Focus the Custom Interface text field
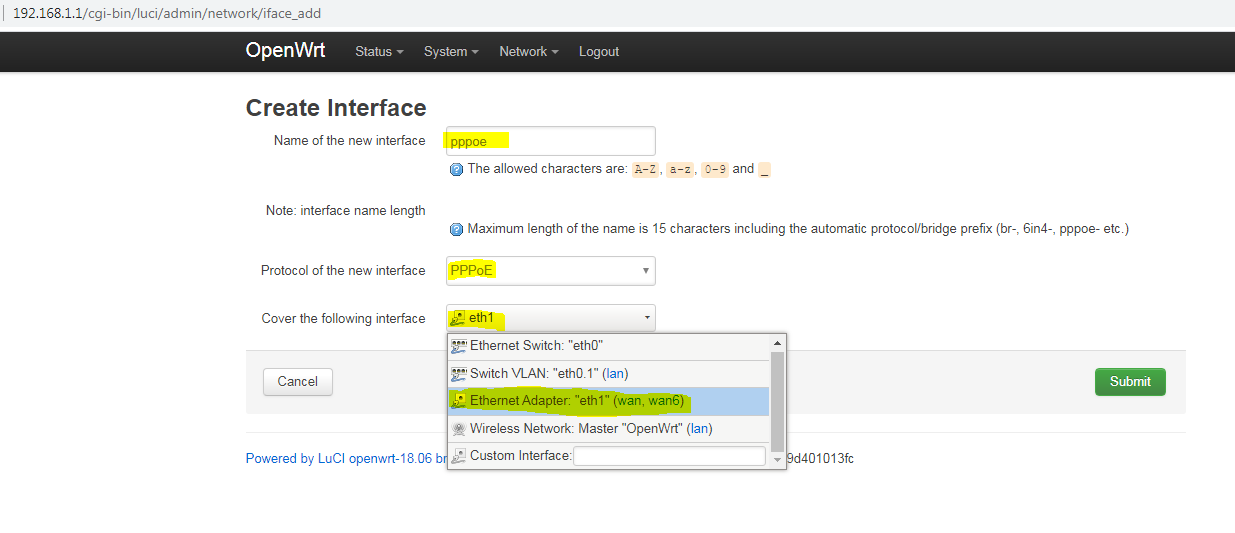This screenshot has height=533, width=1235. pos(669,456)
